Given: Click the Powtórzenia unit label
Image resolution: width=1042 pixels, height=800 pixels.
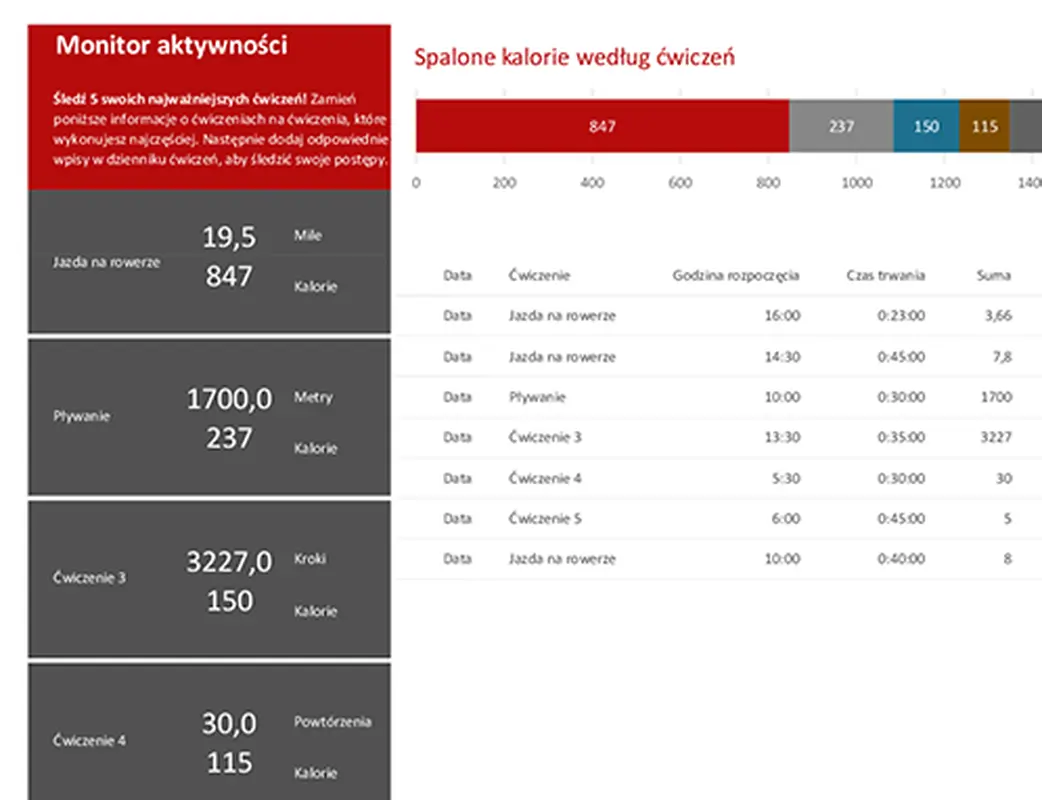Looking at the screenshot, I should pyautogui.click(x=332, y=722).
